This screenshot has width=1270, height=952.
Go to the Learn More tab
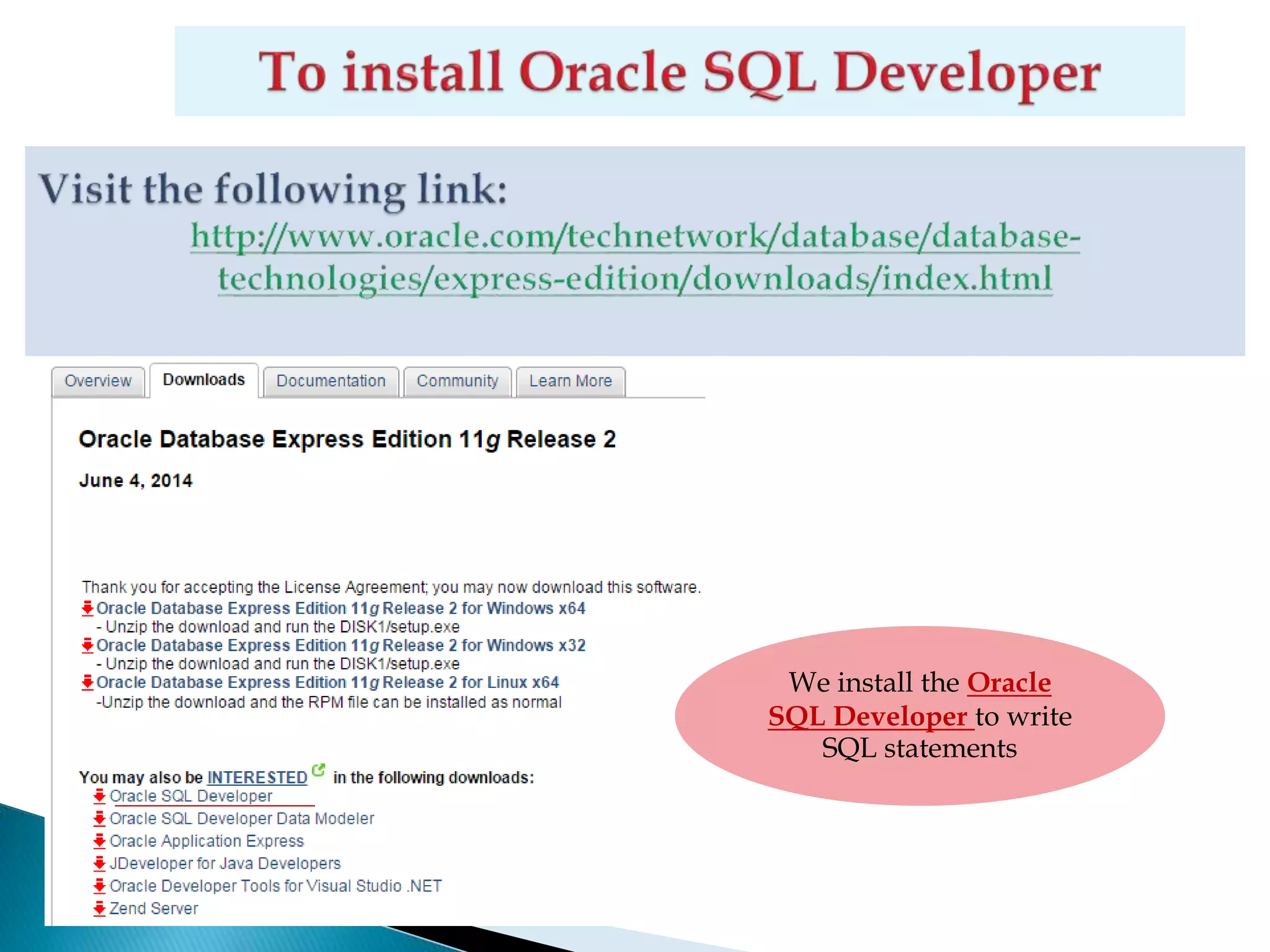570,381
